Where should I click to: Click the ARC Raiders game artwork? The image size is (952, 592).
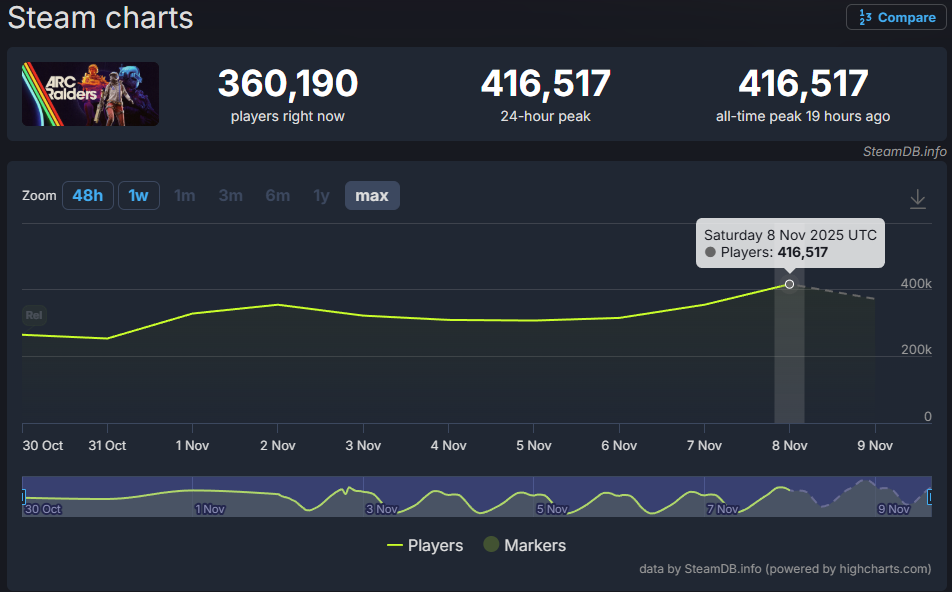coord(90,93)
